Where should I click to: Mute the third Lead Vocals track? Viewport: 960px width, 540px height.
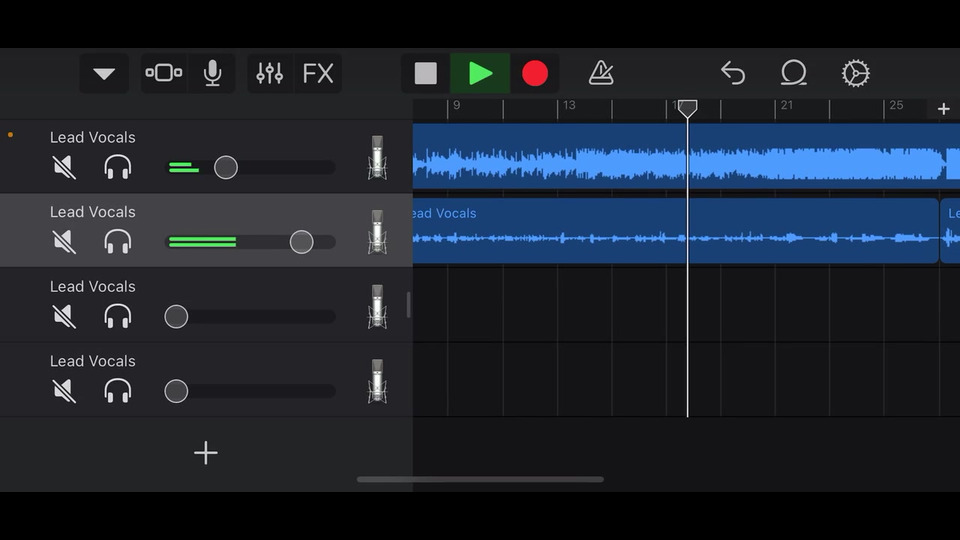click(64, 317)
